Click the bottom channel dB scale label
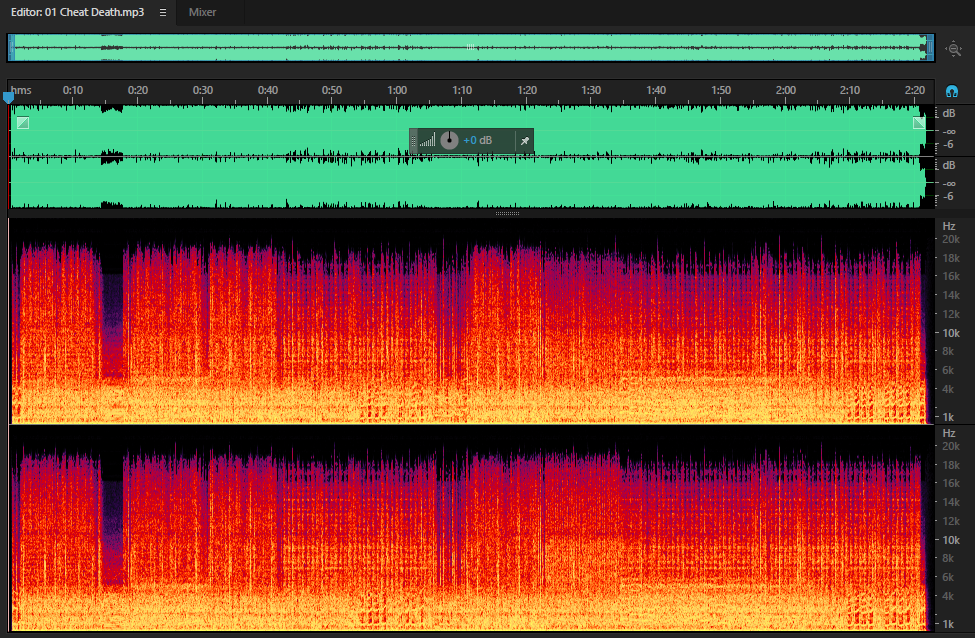This screenshot has width=975, height=638. (948, 165)
